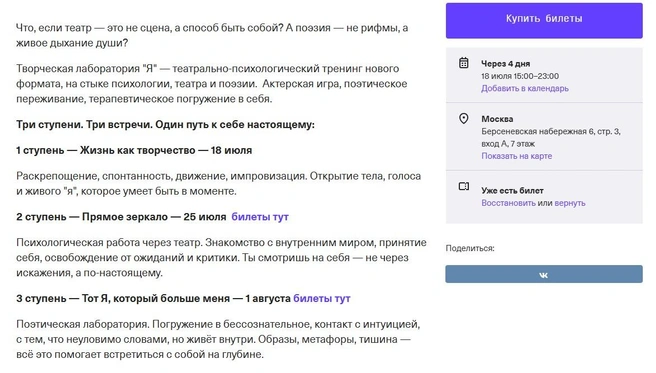Click paragraph starting Психологическая работа через театр
Viewport: 656px width, 373px height.
[221, 258]
